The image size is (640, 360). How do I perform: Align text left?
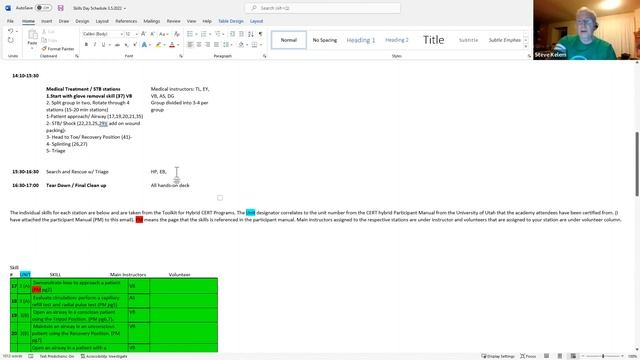[190, 44]
